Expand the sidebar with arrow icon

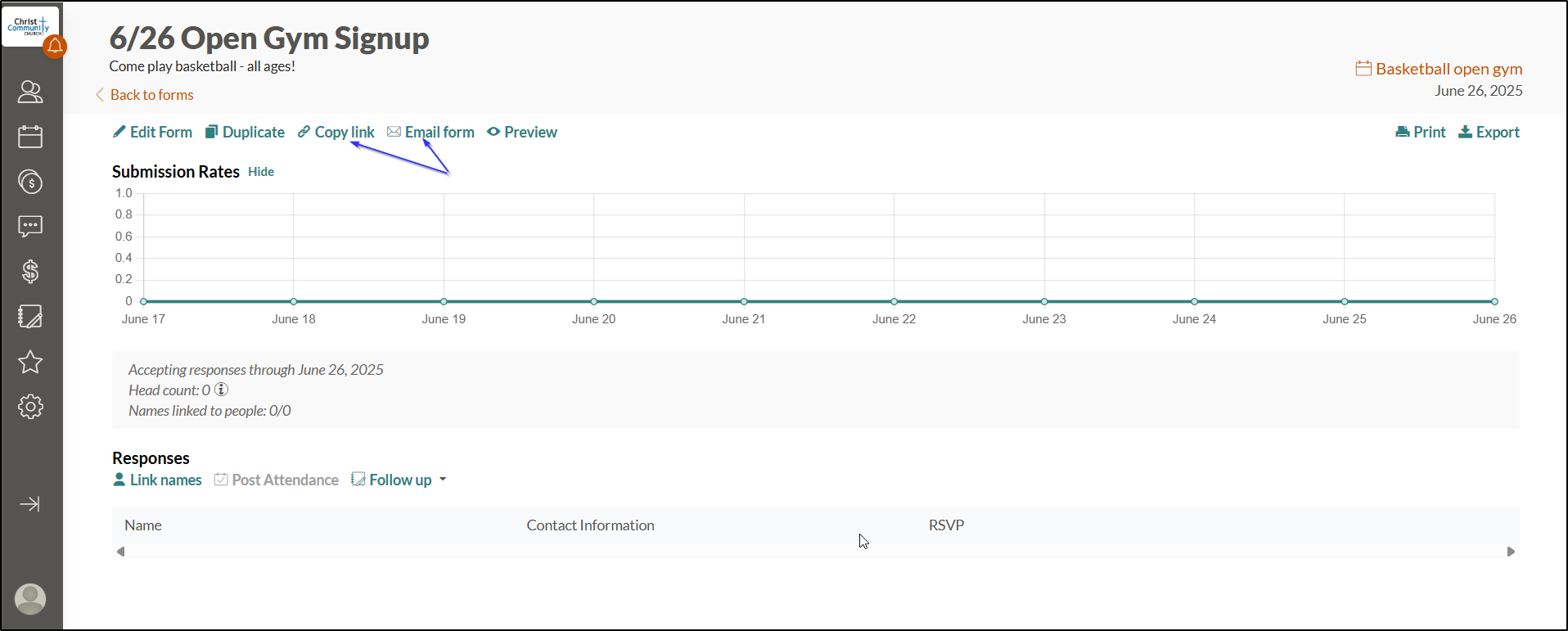(x=30, y=504)
